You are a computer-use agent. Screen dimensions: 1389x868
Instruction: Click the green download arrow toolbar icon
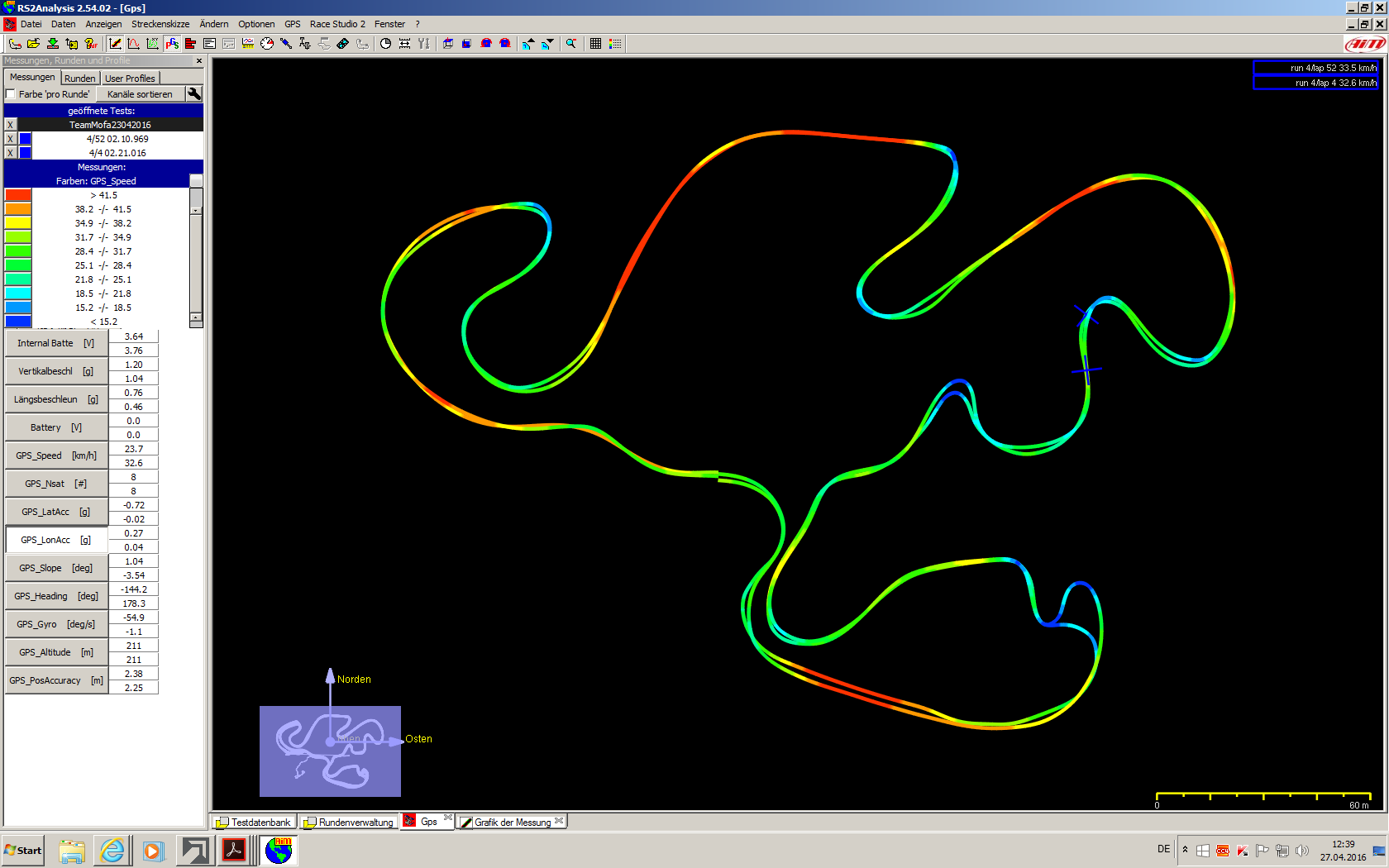click(52, 44)
